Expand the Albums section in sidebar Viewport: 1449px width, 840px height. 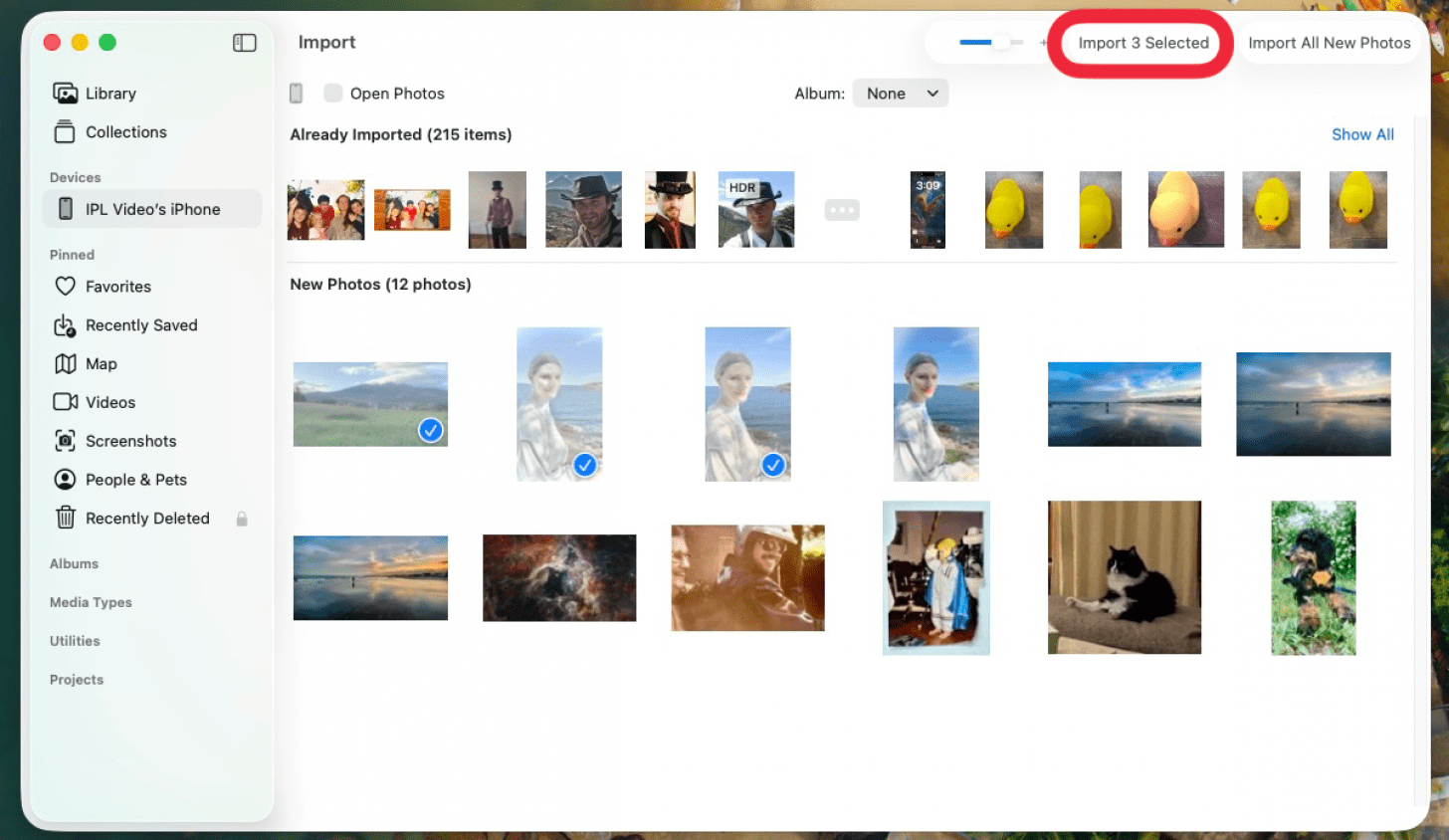(75, 564)
